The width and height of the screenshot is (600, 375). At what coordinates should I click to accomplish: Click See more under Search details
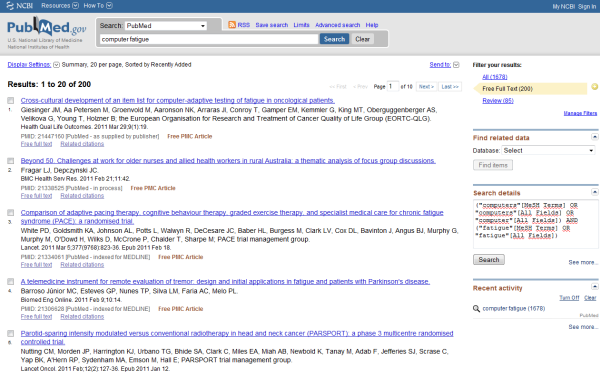coord(582,262)
